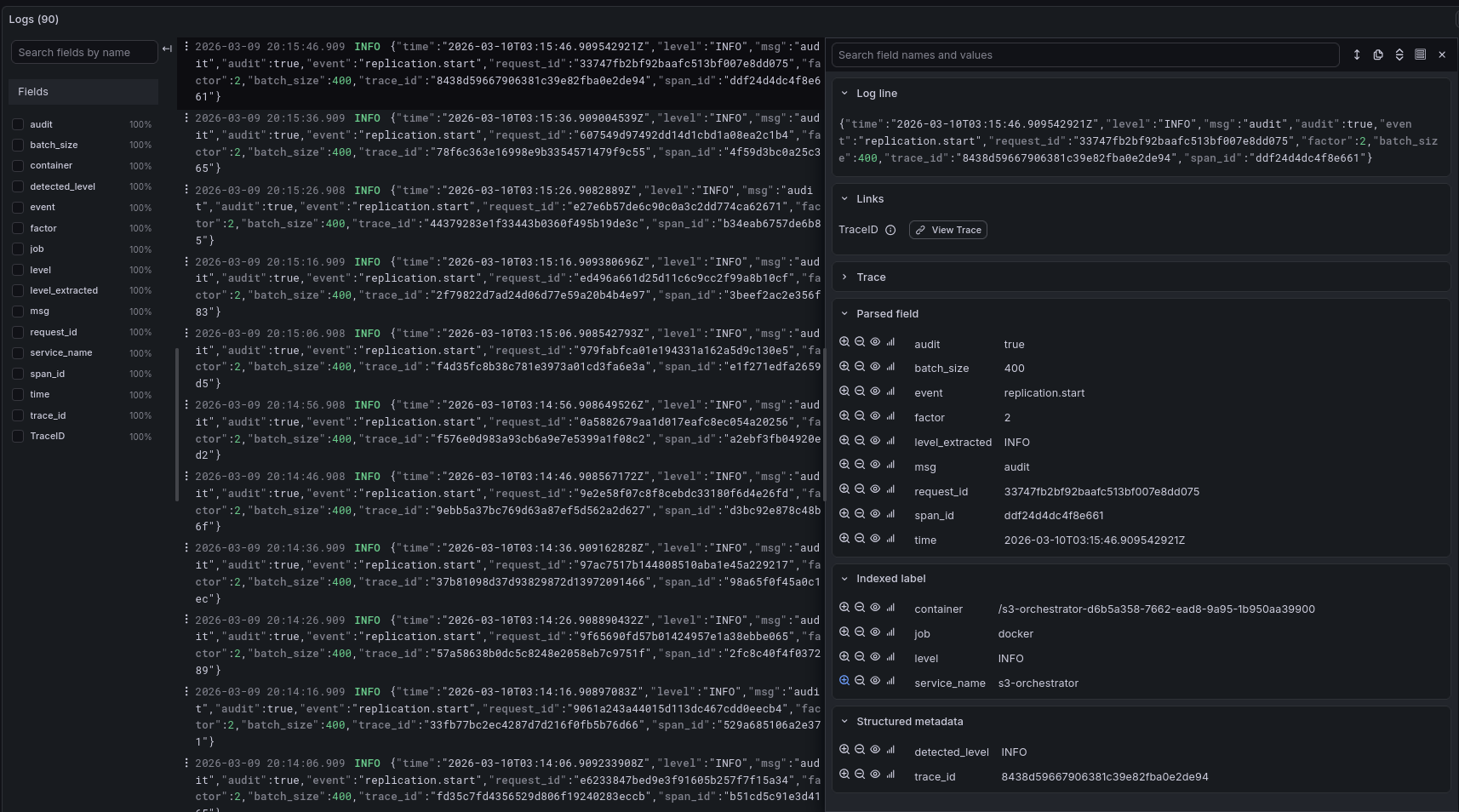Filter for msg audit value
This screenshot has height=812, width=1459.
coord(844,464)
